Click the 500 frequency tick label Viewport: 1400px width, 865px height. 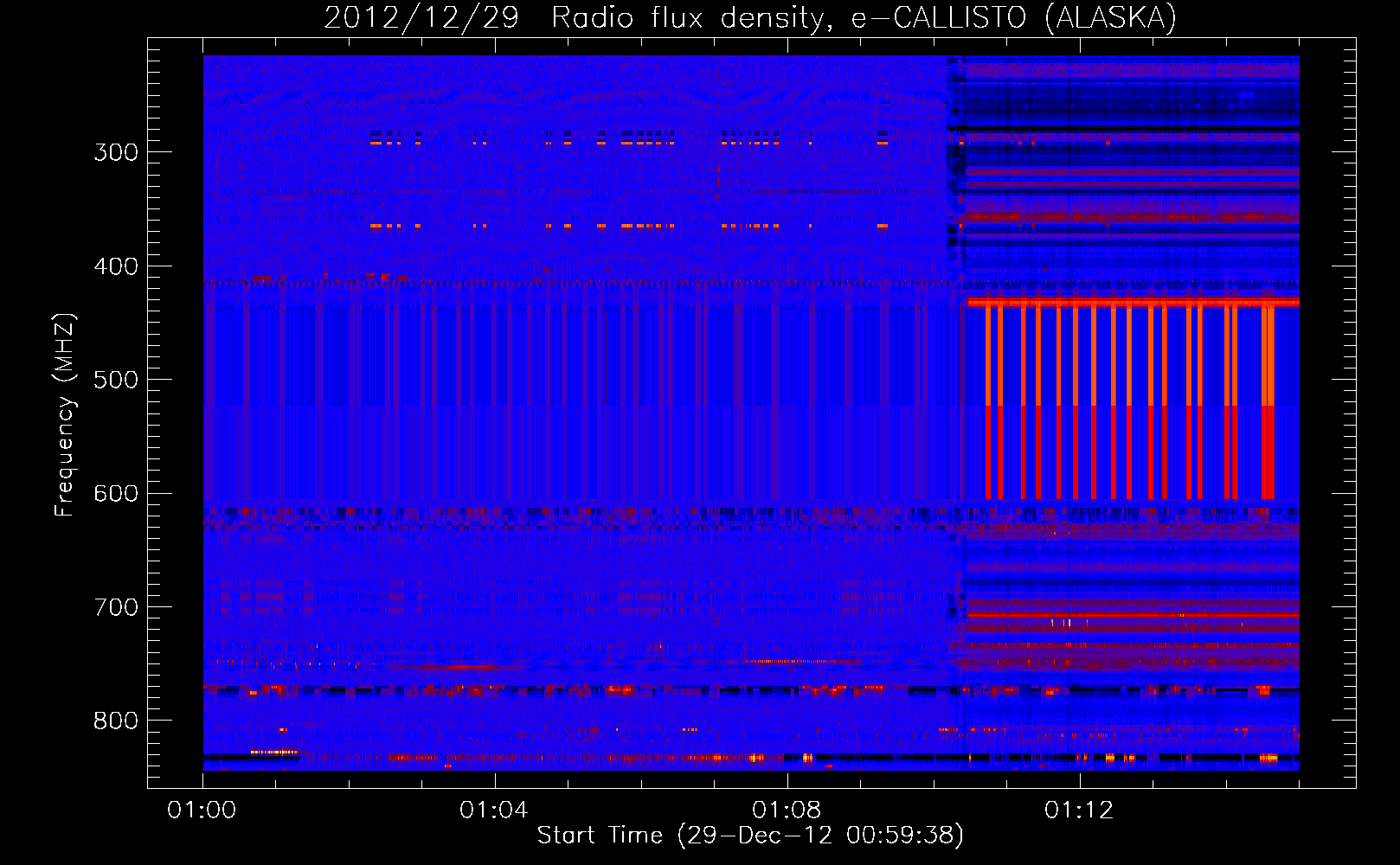116,380
